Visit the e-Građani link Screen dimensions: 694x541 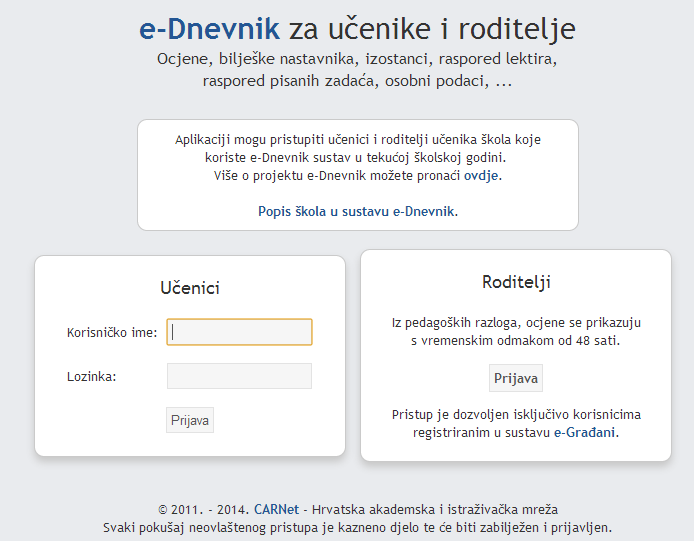pos(585,432)
